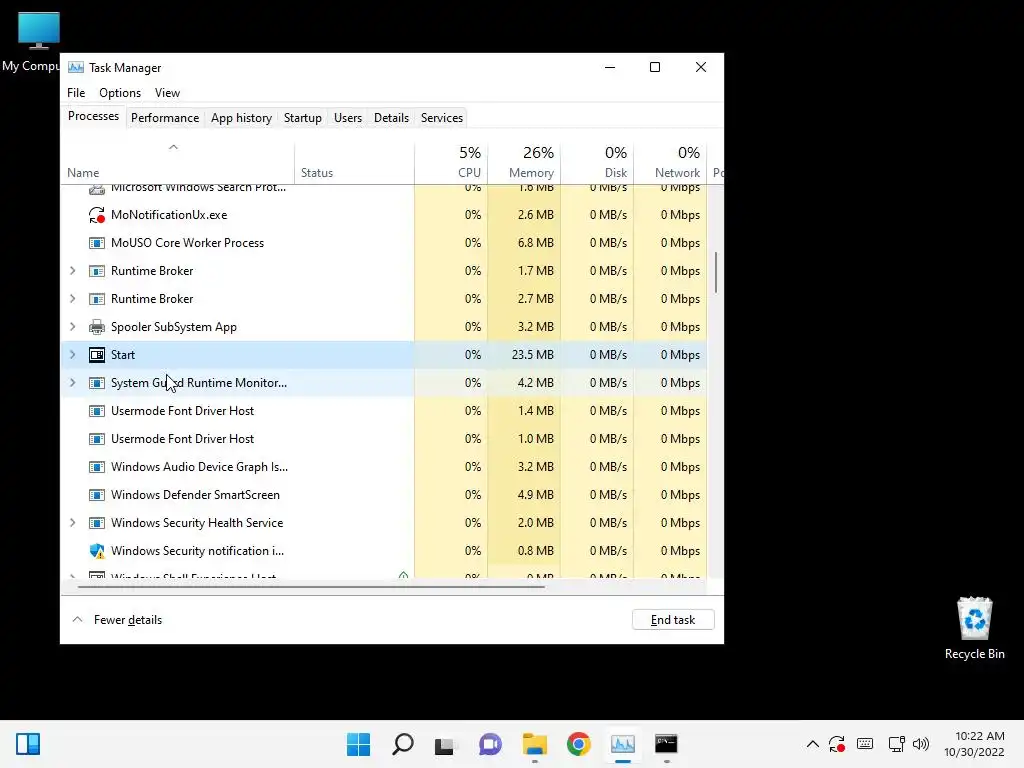Open the Widgets panel icon

coord(28,744)
